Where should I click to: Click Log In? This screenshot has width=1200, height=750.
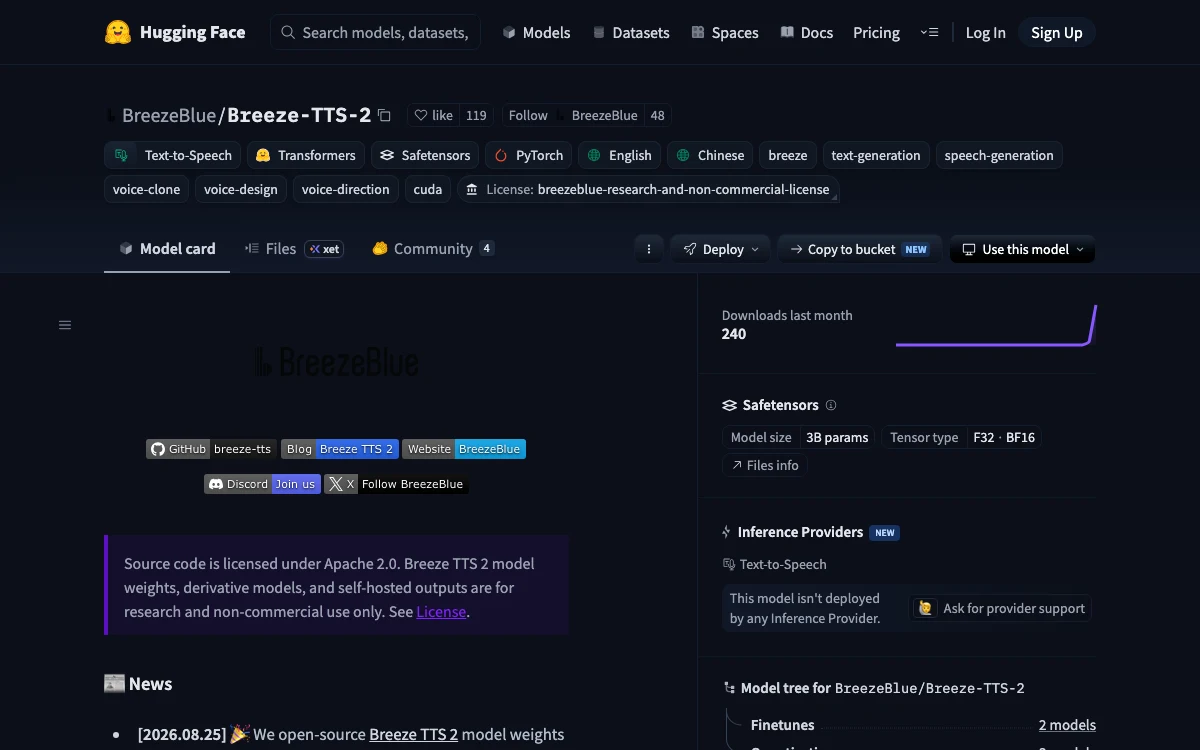[x=985, y=32]
